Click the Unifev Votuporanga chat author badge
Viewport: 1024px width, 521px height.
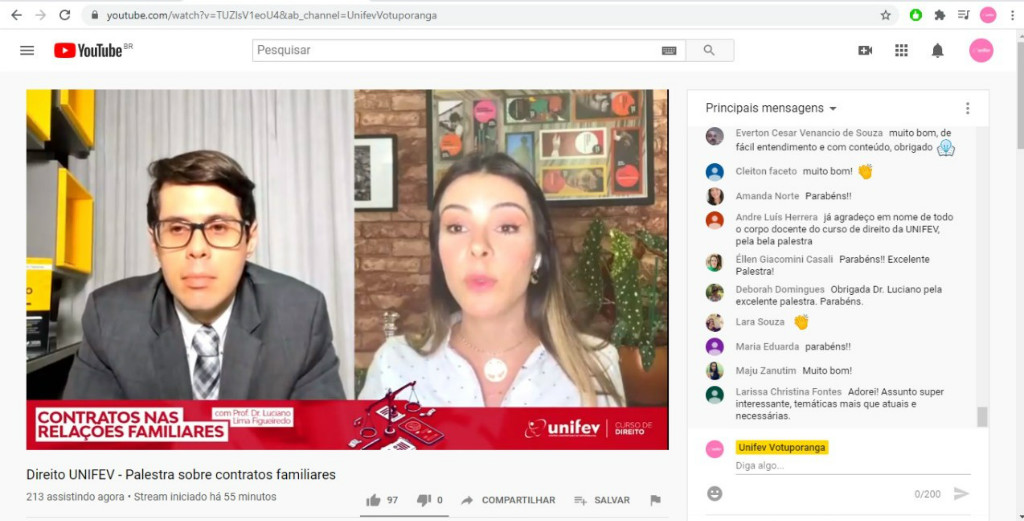pos(782,448)
